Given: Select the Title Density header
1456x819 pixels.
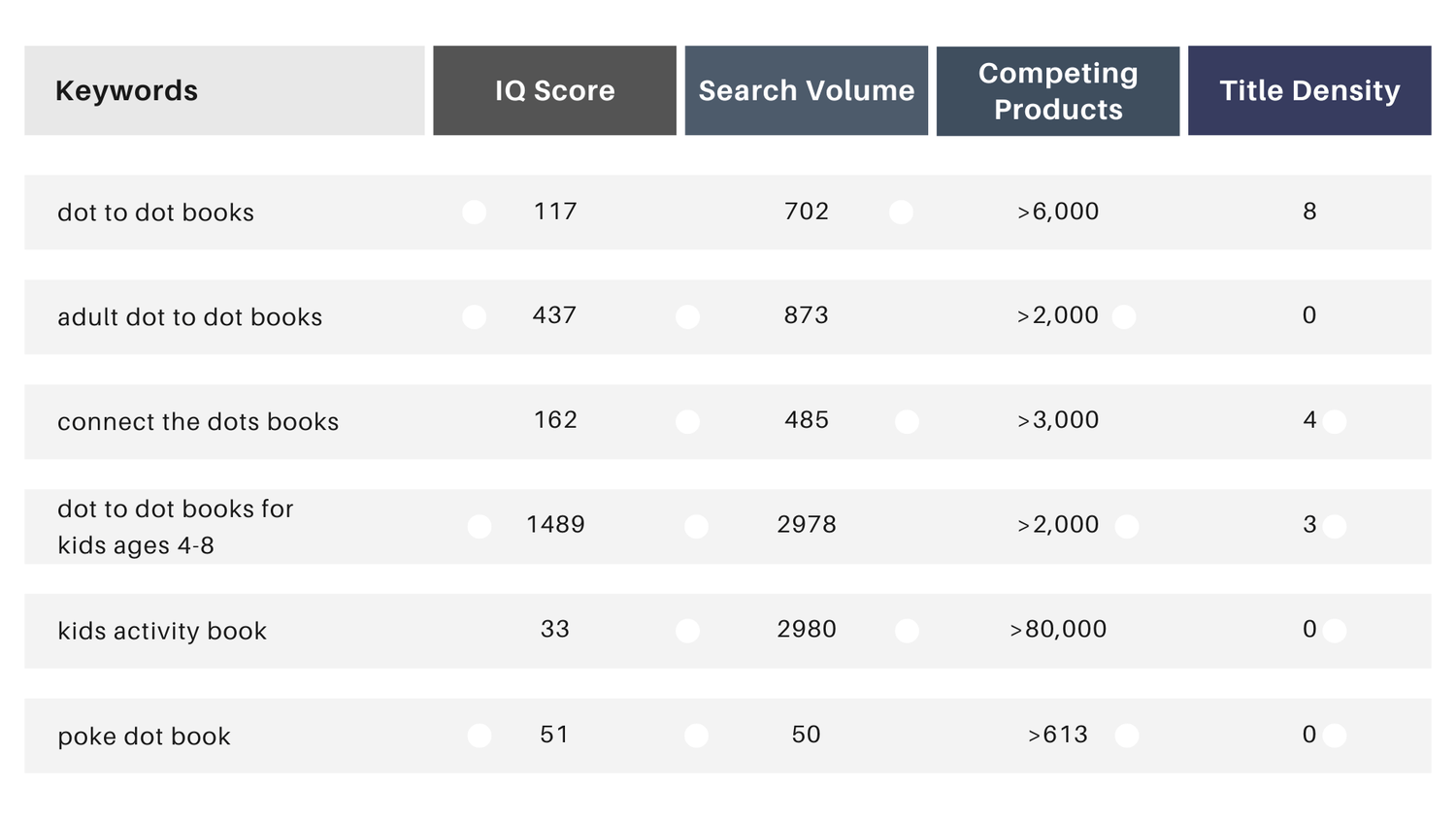Looking at the screenshot, I should (1308, 91).
